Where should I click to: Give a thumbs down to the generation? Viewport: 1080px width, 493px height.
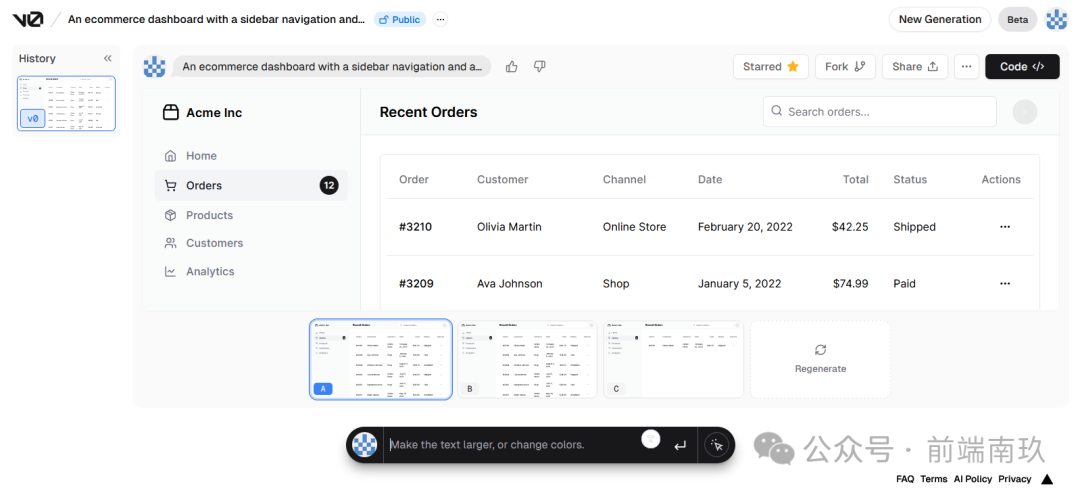[539, 67]
